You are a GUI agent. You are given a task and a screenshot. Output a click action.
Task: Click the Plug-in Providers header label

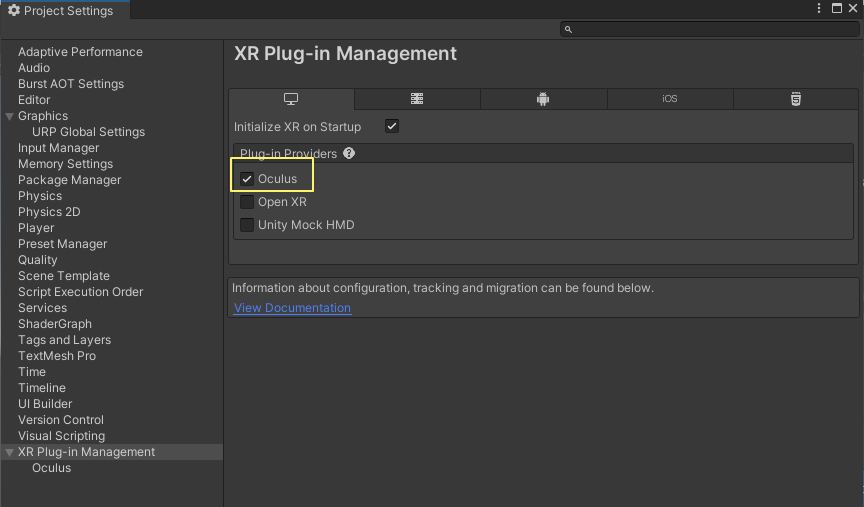pyautogui.click(x=288, y=154)
